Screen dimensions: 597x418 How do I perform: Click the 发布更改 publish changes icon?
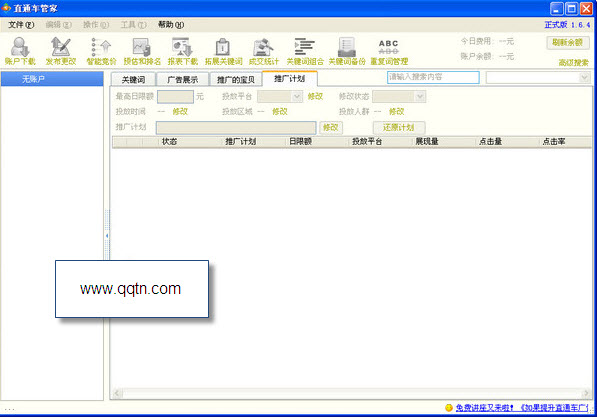point(61,51)
